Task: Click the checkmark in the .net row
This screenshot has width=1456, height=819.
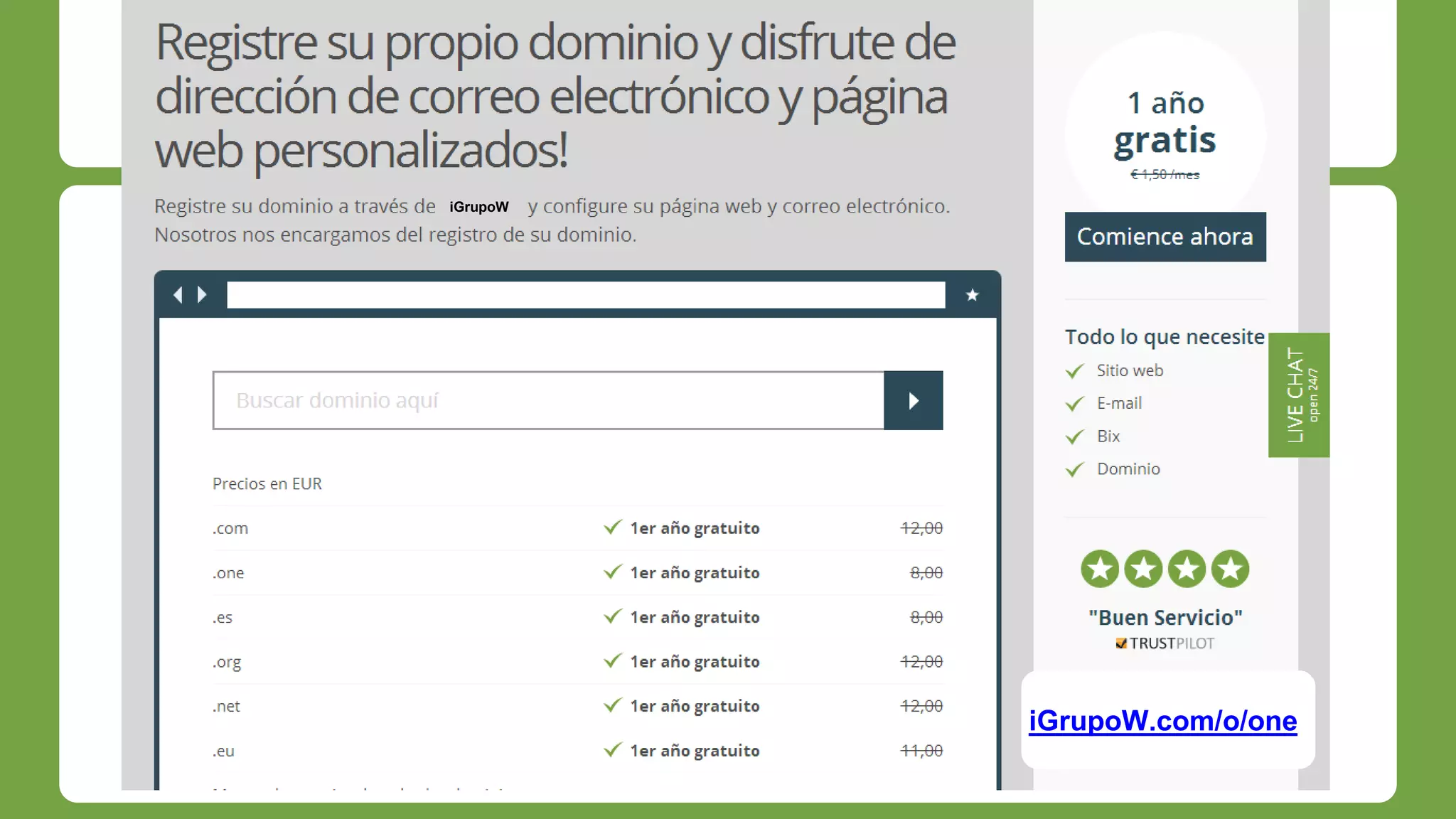Action: (613, 705)
